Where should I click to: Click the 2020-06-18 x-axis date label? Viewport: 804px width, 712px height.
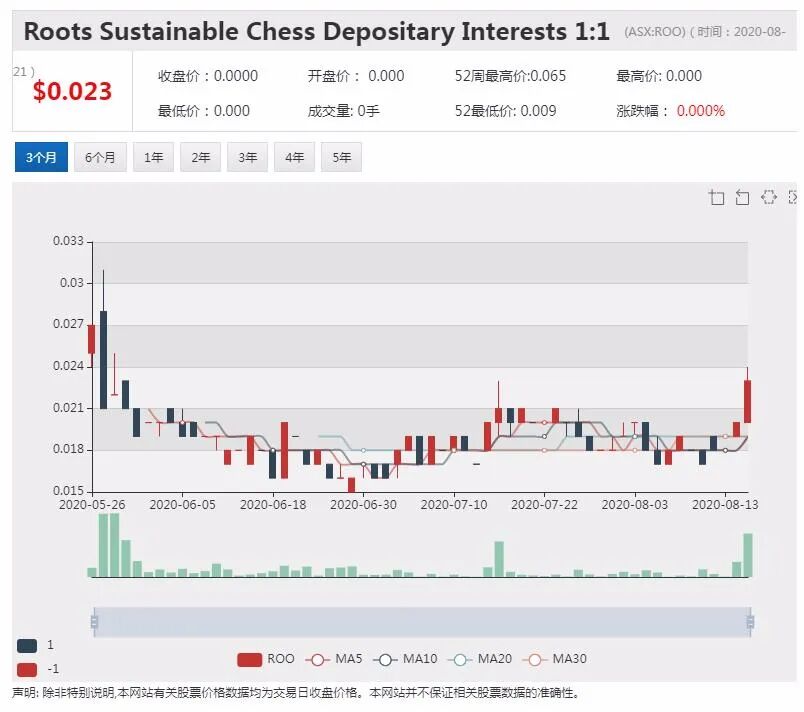point(273,505)
